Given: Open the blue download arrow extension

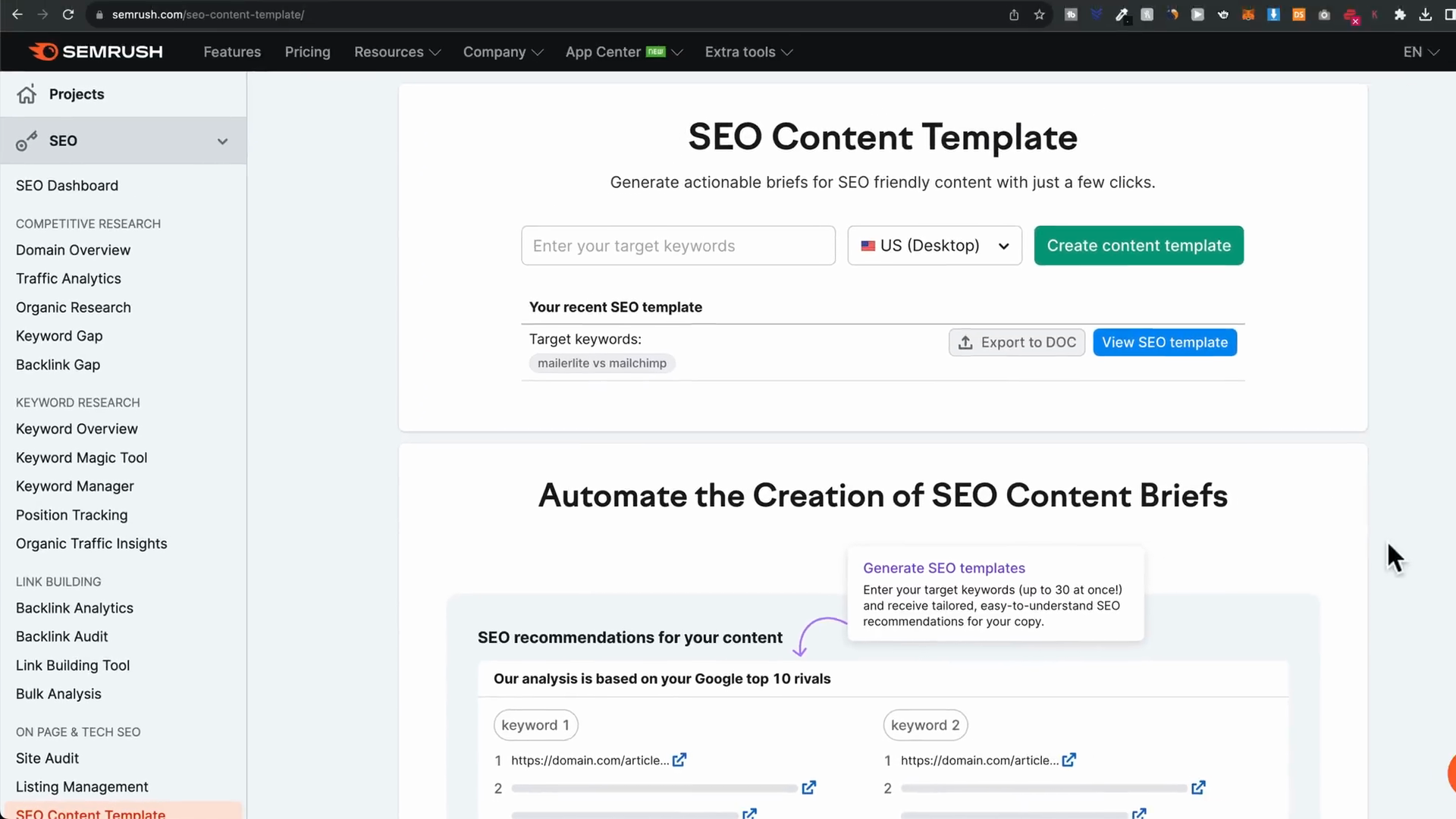Looking at the screenshot, I should click(1274, 14).
